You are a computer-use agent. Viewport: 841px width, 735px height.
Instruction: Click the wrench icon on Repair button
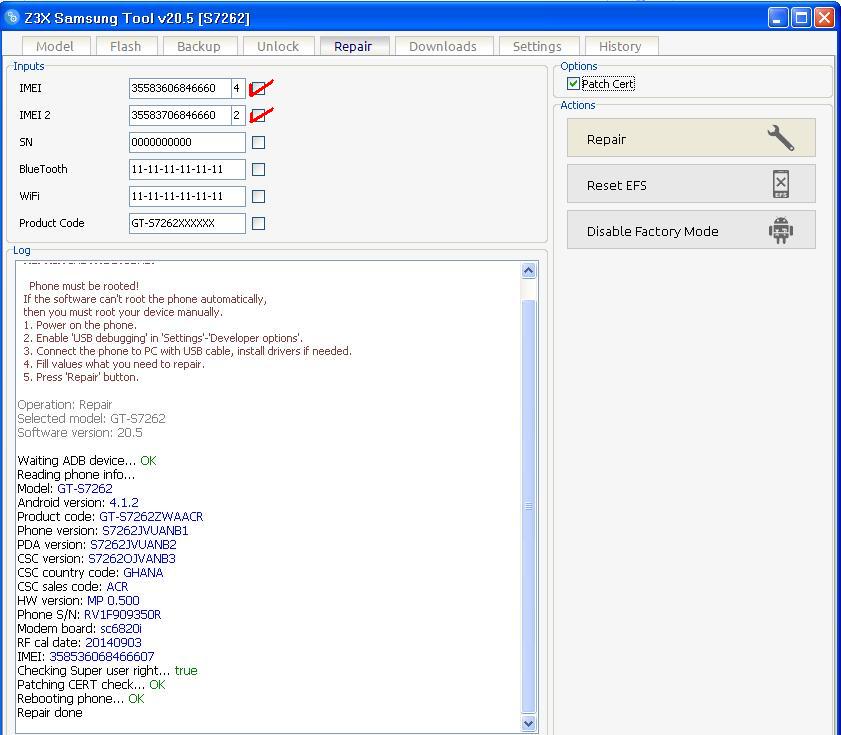780,138
